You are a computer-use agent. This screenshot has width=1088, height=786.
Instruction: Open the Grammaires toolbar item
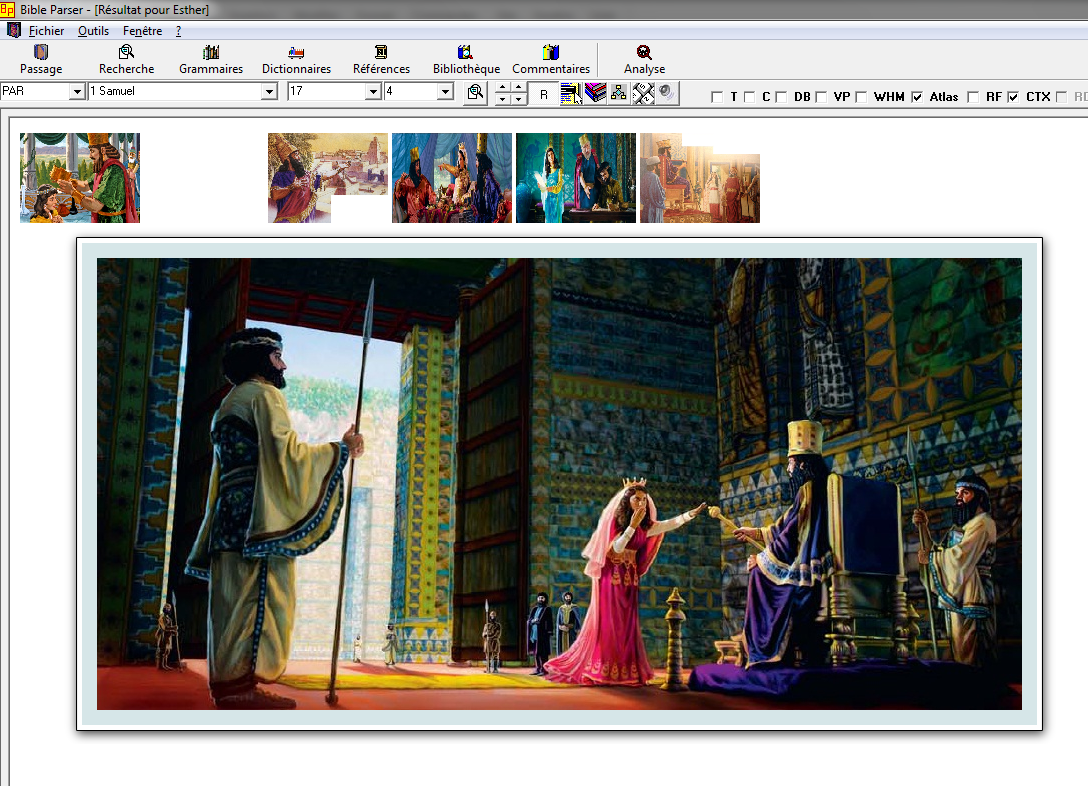tap(211, 59)
